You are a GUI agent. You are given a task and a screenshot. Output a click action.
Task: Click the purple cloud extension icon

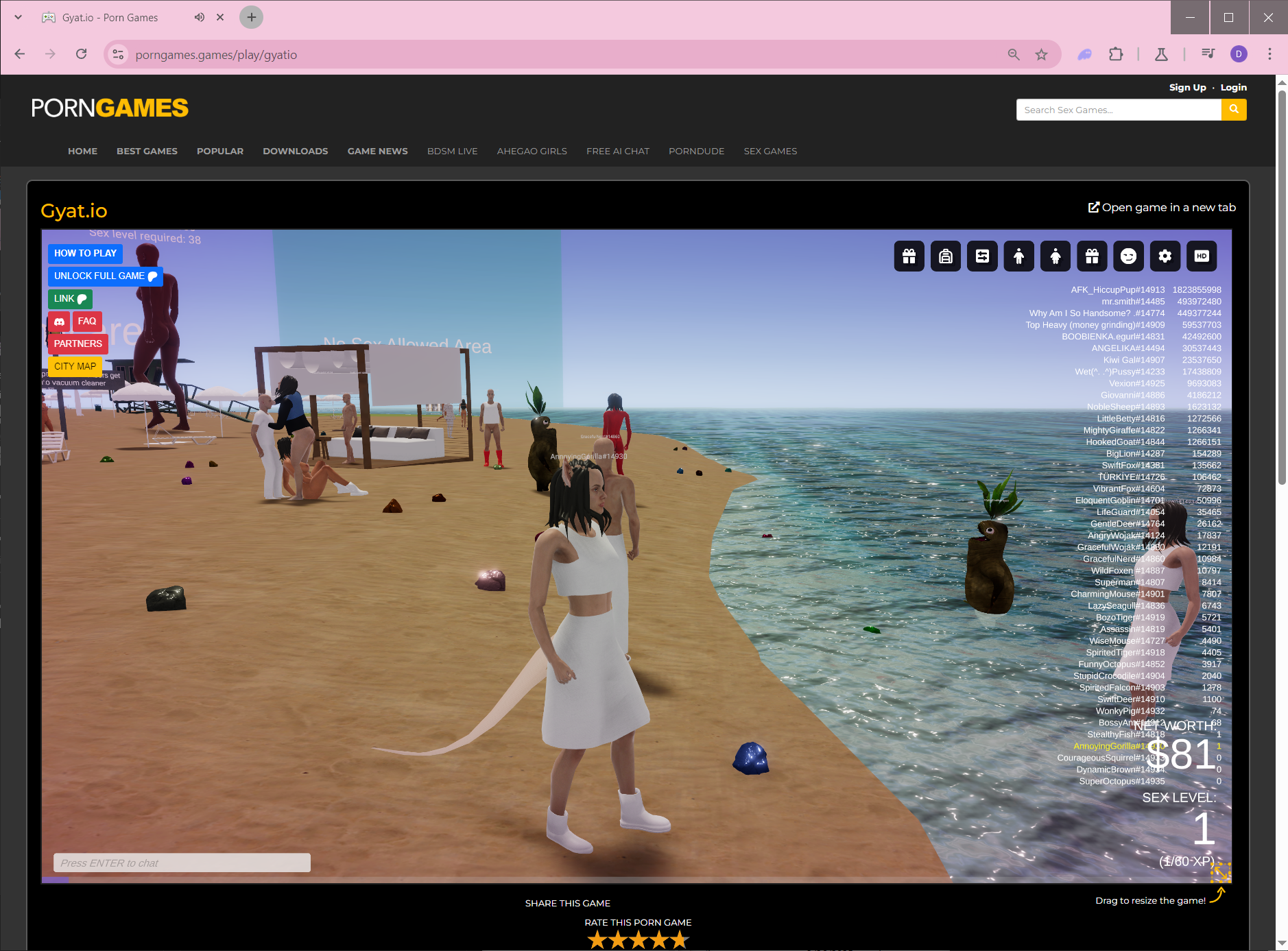tap(1084, 54)
